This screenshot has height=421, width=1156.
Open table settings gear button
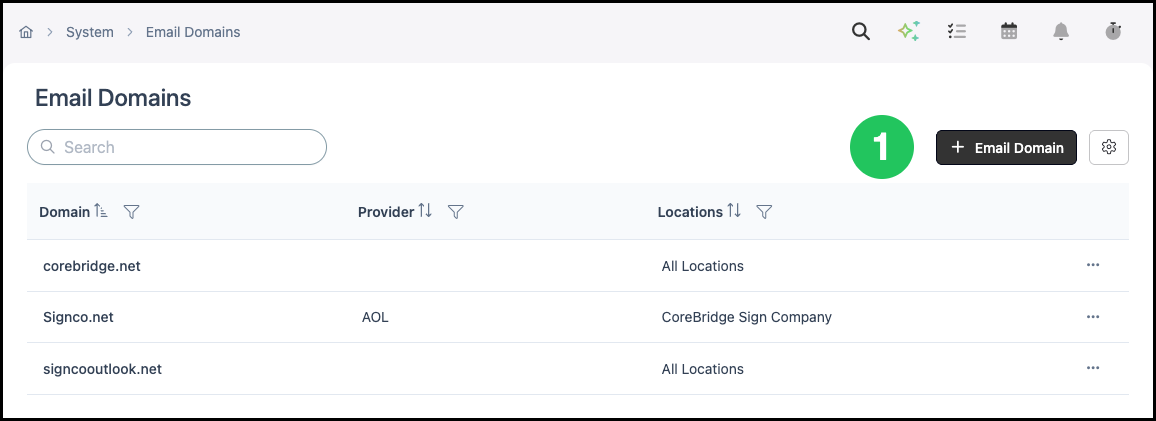point(1108,147)
